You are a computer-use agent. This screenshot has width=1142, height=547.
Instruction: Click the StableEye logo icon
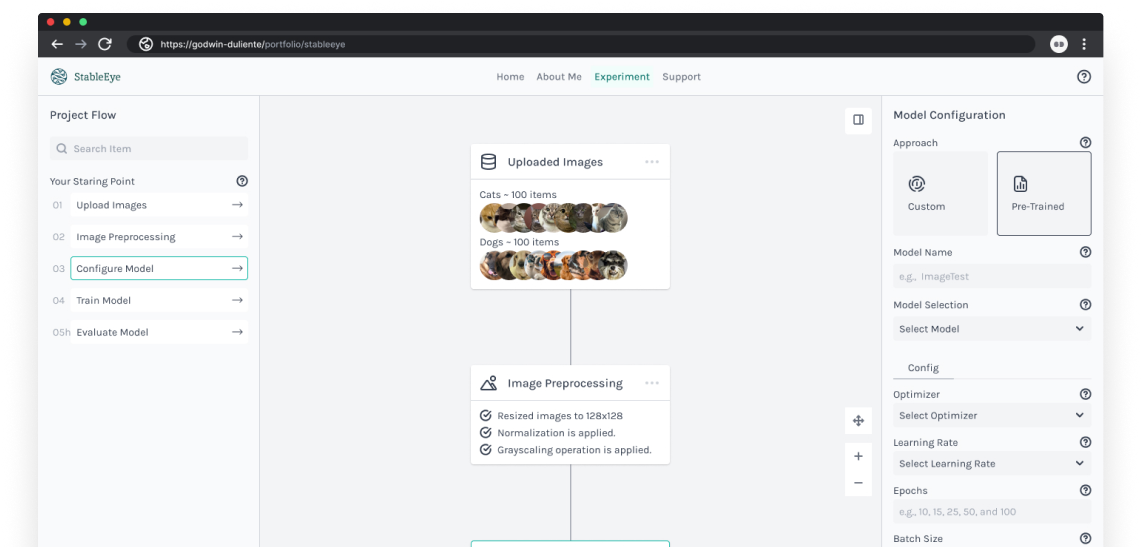click(59, 77)
